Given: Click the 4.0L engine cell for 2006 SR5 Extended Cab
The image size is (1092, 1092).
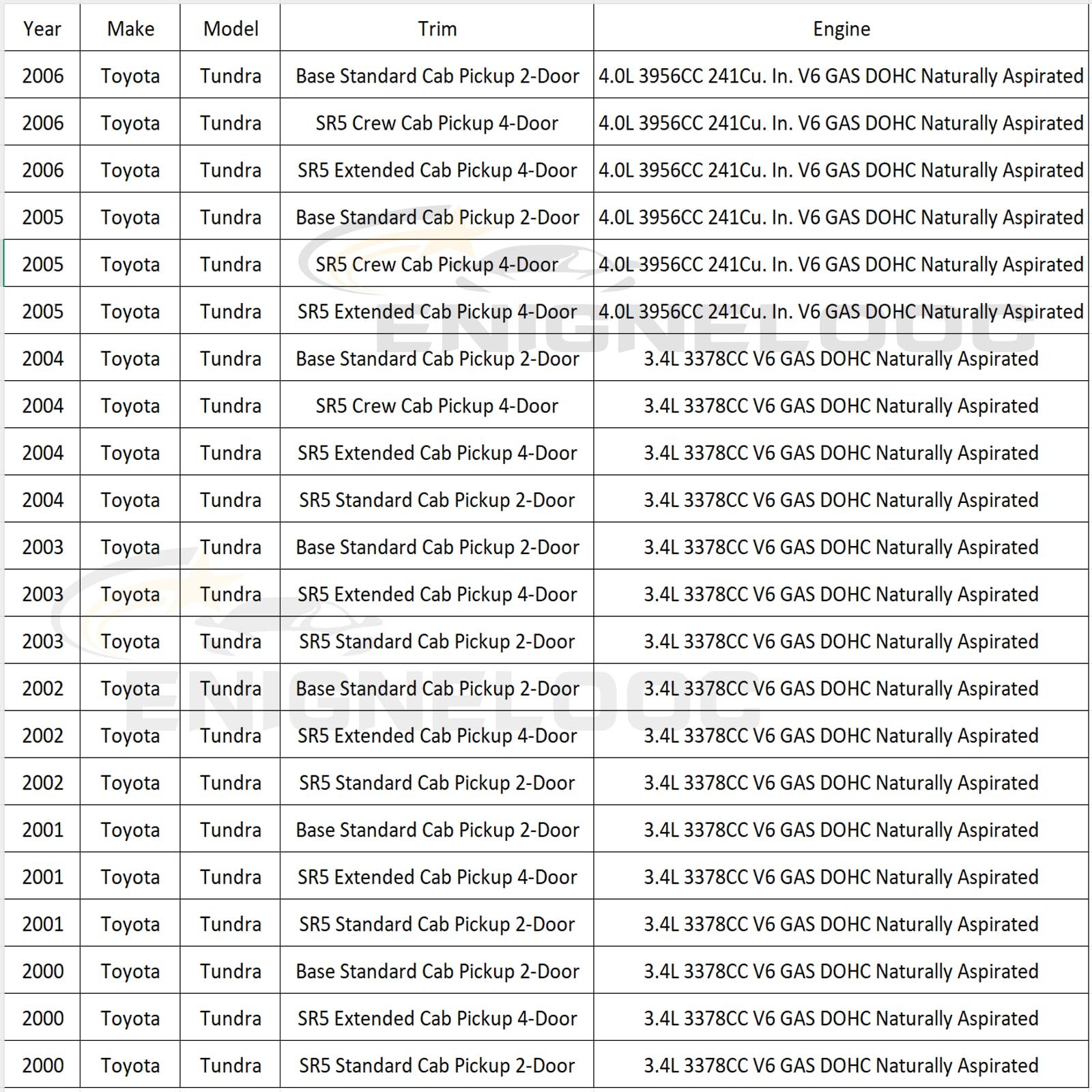Looking at the screenshot, I should click(x=842, y=169).
